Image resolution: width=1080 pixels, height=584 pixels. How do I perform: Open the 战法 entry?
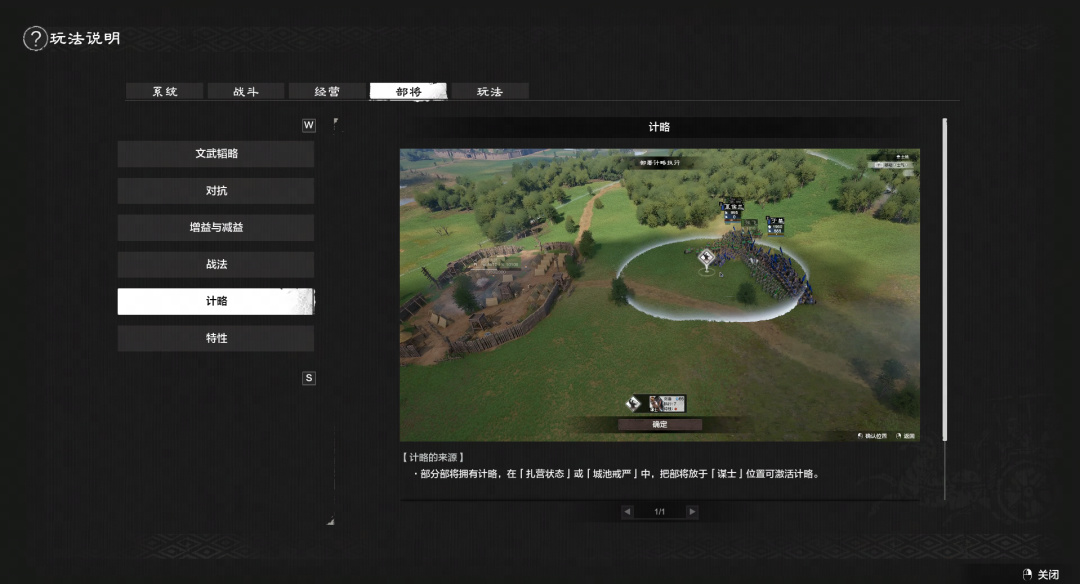pyautogui.click(x=216, y=264)
